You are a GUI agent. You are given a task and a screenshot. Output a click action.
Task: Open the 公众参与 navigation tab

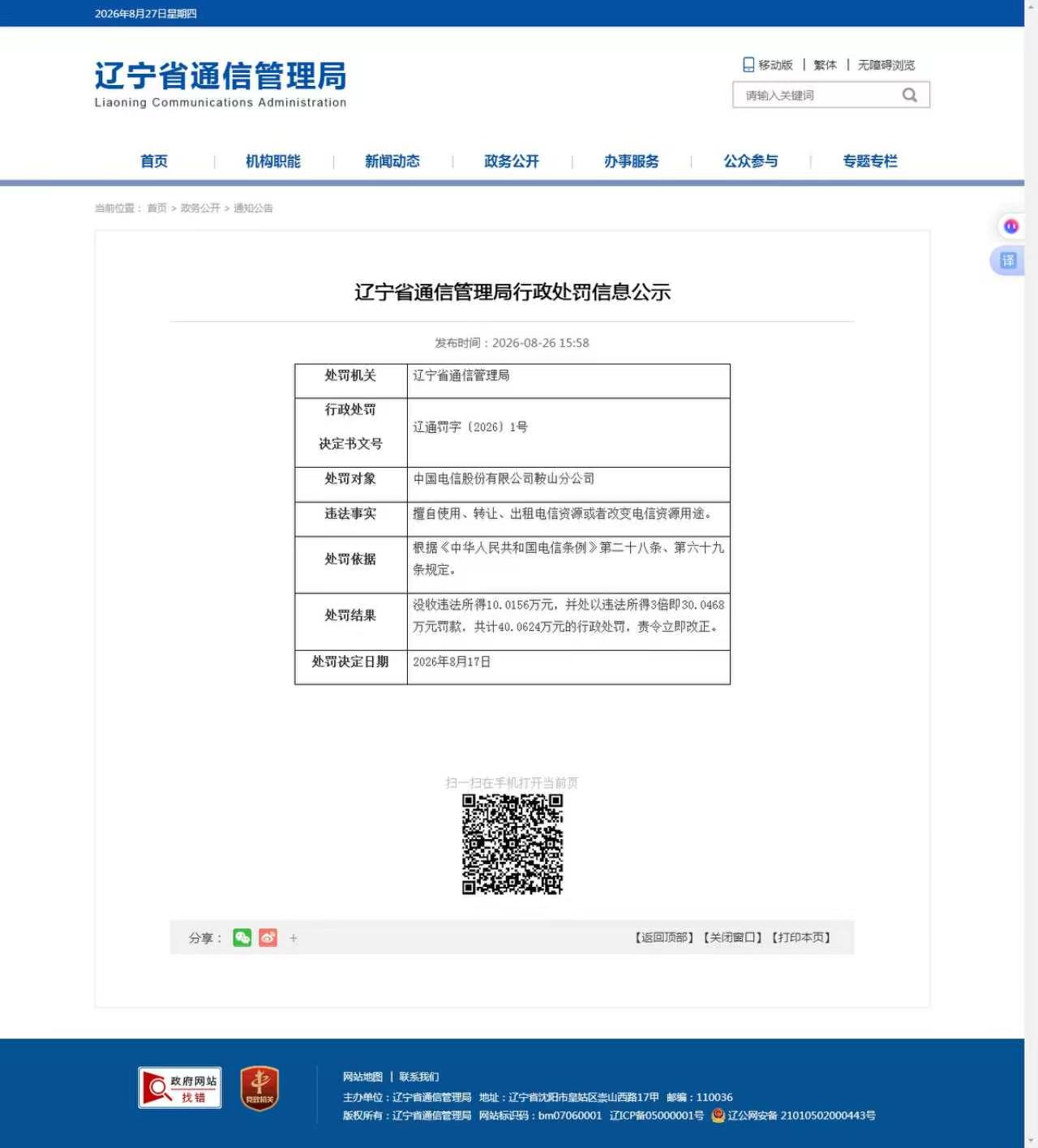[751, 161]
